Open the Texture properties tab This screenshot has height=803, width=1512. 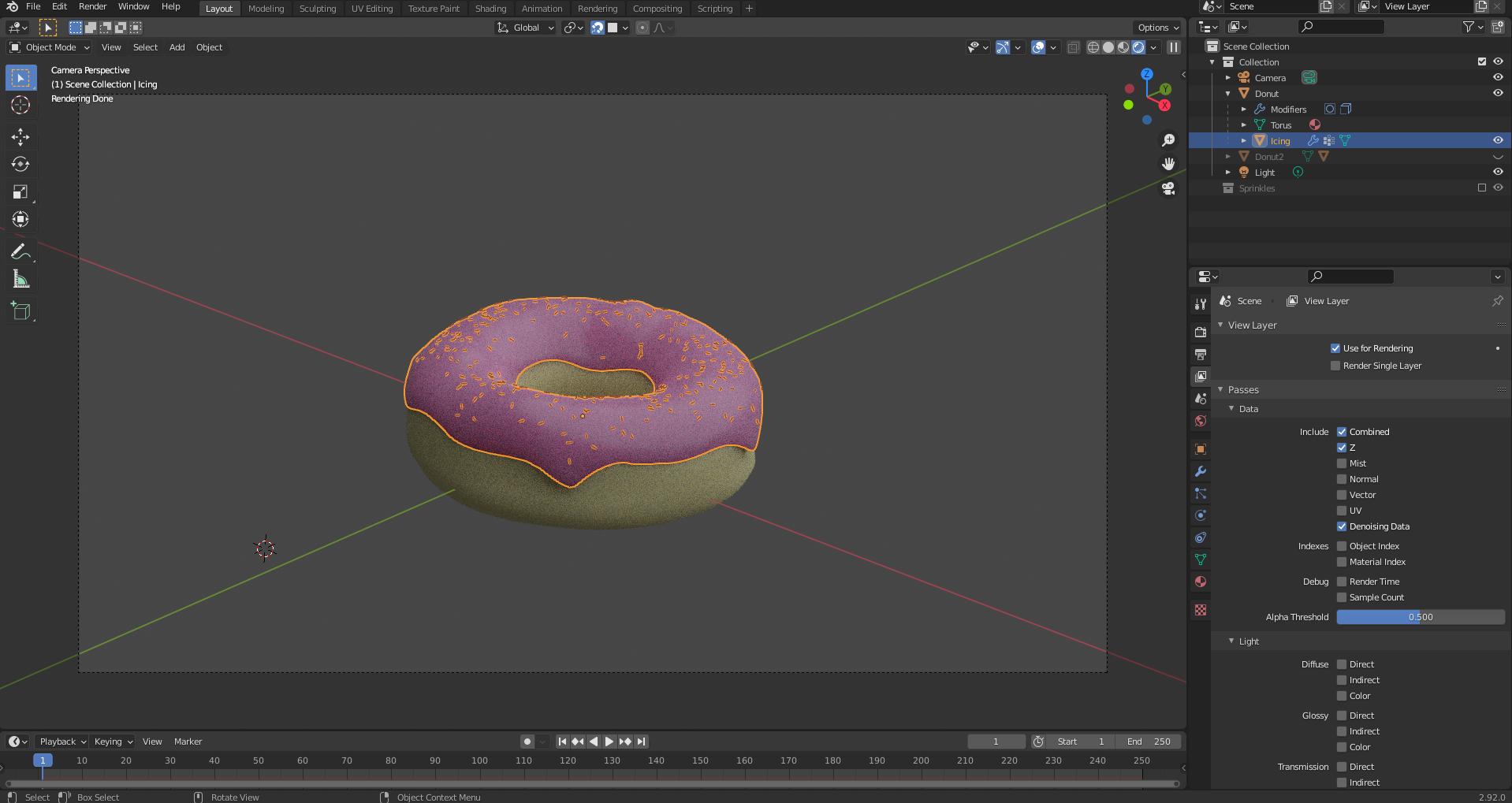pos(1201,610)
